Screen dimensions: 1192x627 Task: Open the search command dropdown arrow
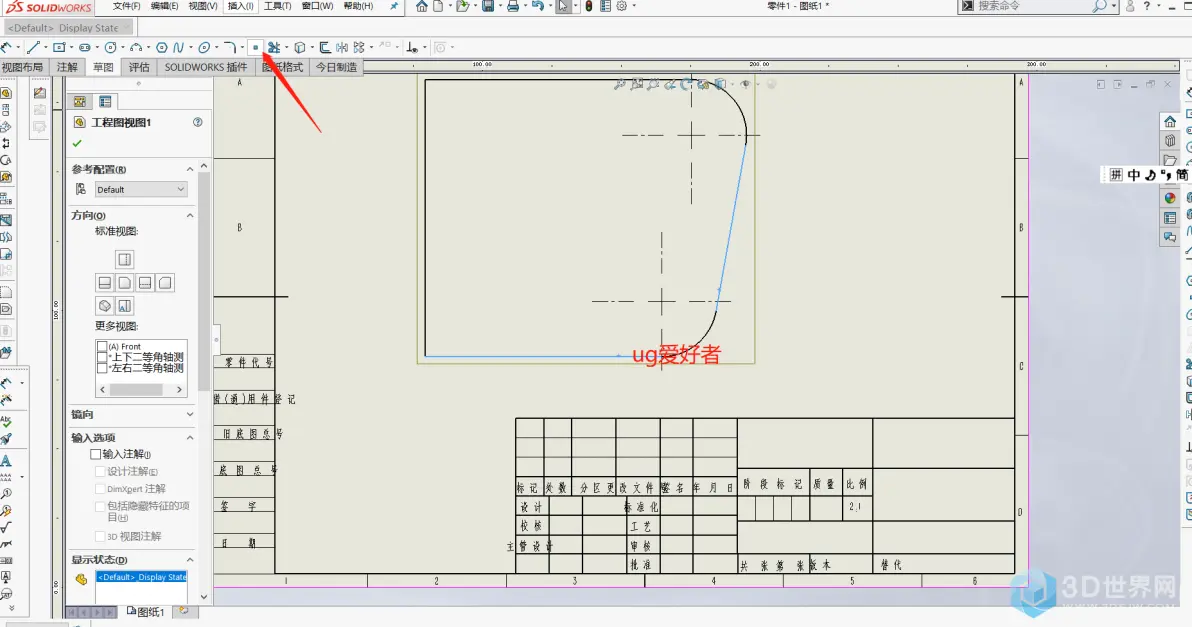[x=1114, y=6]
